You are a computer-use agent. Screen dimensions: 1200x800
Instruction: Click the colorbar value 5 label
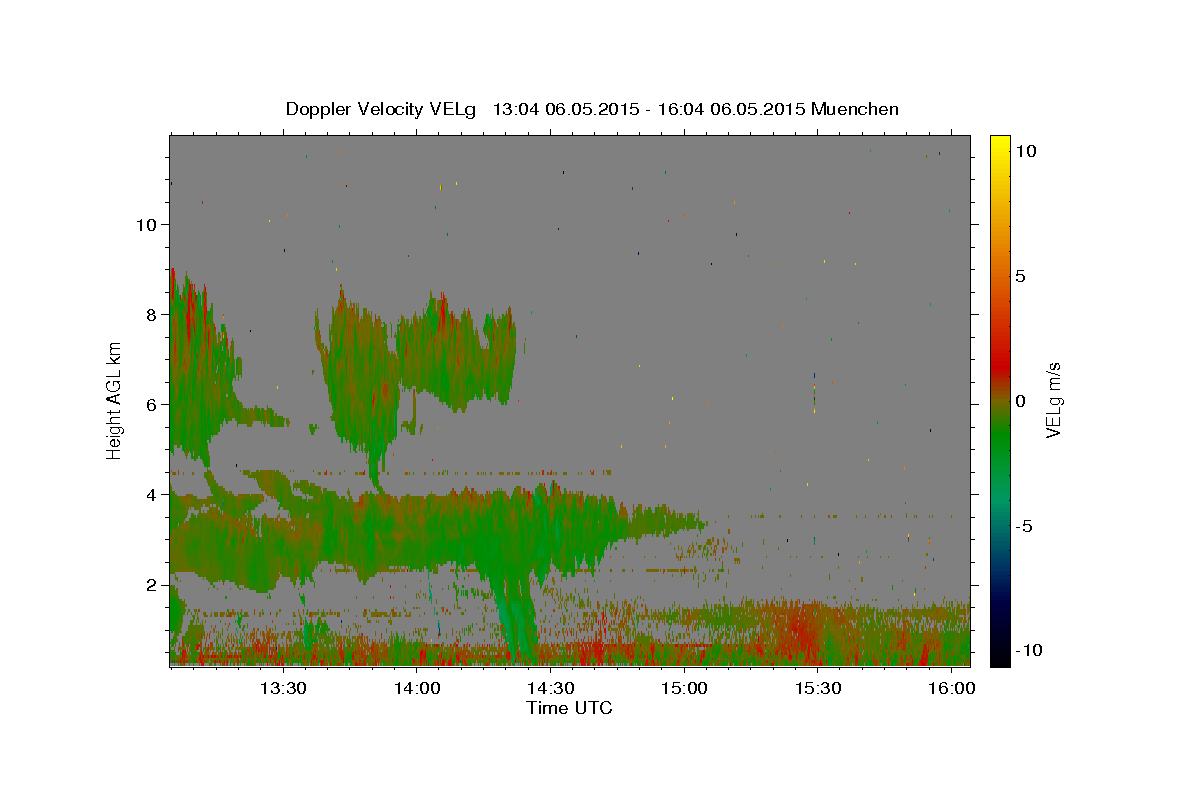[x=1020, y=276]
